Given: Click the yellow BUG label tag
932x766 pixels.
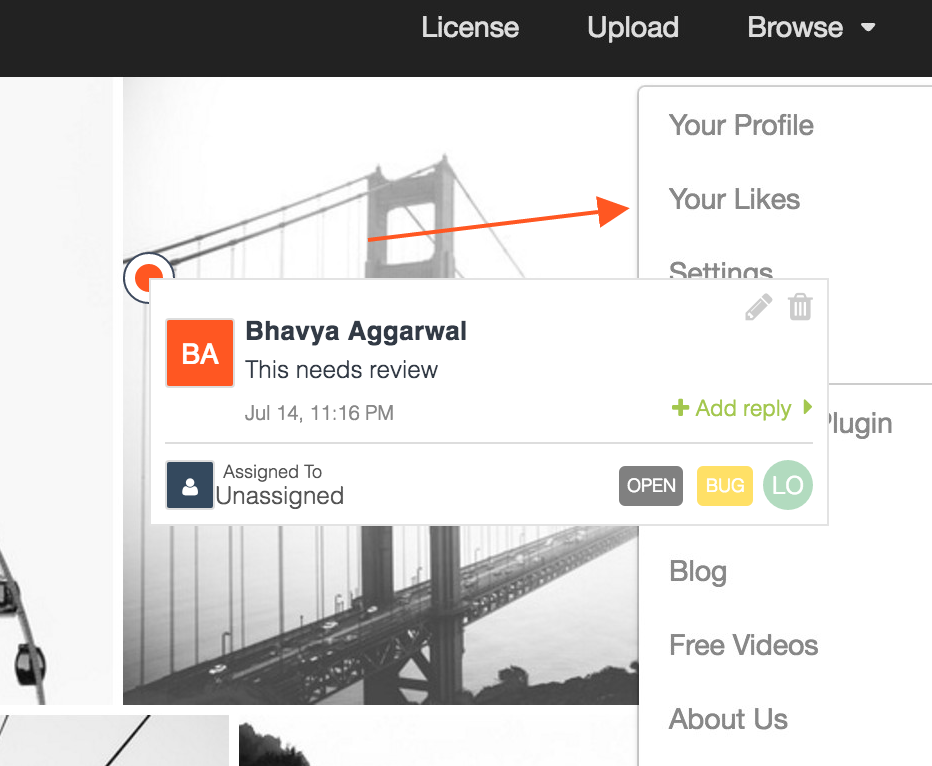Looking at the screenshot, I should pyautogui.click(x=724, y=485).
